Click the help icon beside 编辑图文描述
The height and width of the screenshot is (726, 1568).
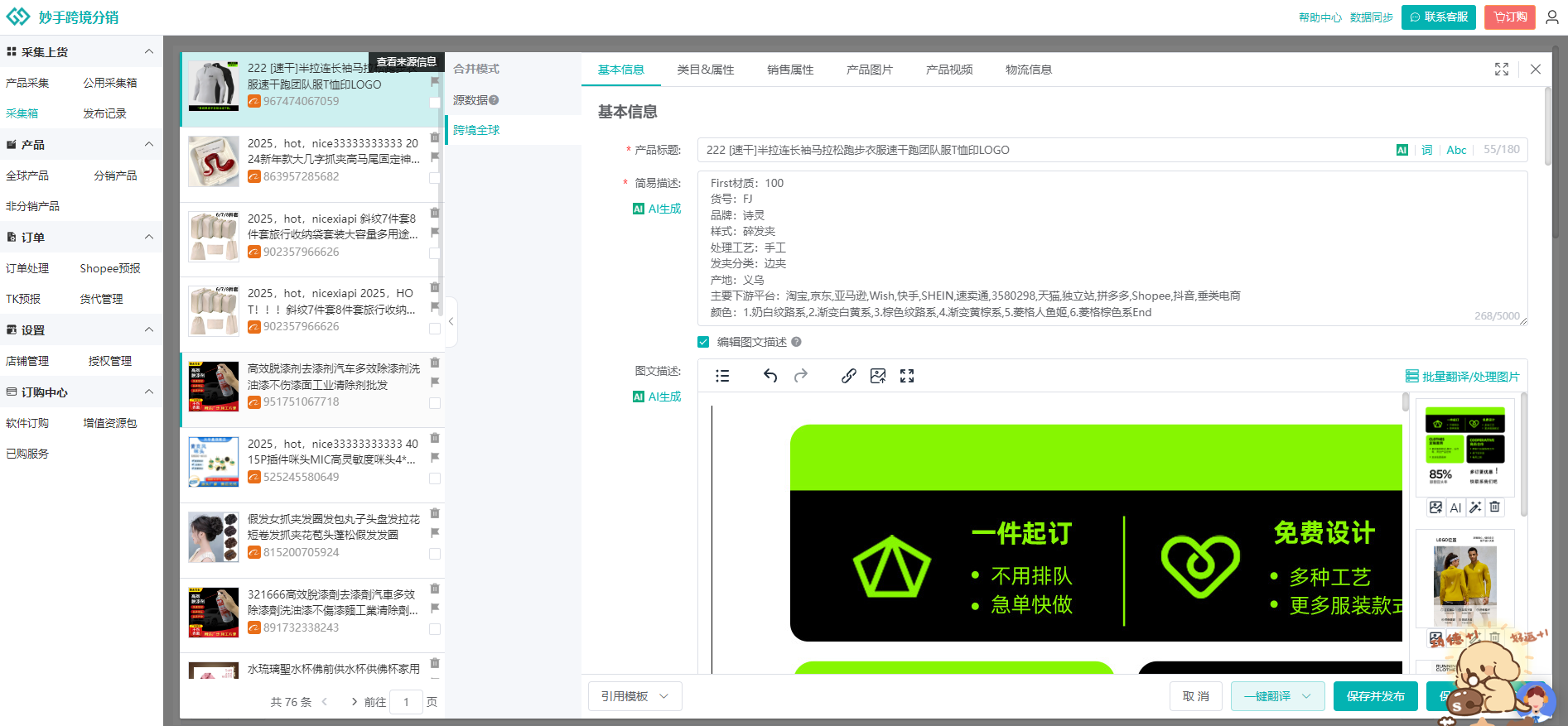[x=796, y=342]
